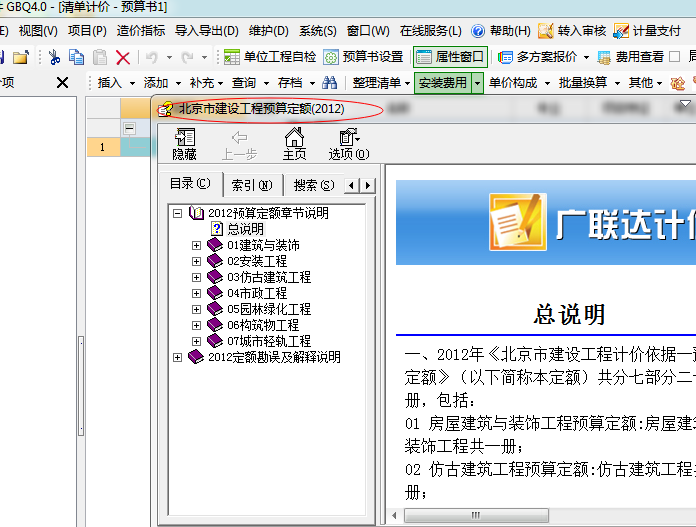Image resolution: width=696 pixels, height=527 pixels.
Task: Click the copy icon in toolbar
Action: tap(76, 57)
